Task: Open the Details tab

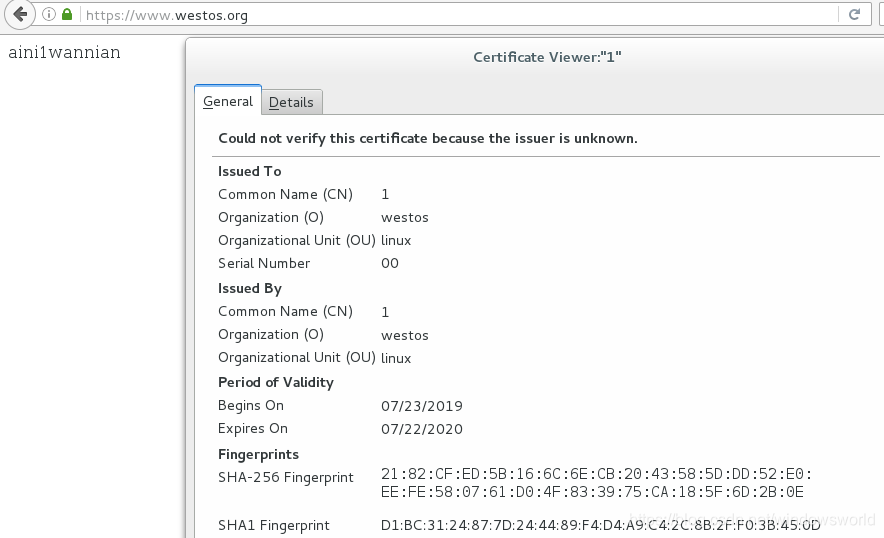Action: point(291,102)
